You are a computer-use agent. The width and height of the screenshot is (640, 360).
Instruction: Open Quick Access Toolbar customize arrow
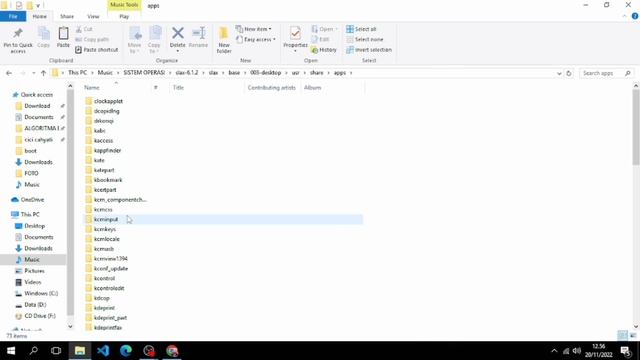point(38,5)
